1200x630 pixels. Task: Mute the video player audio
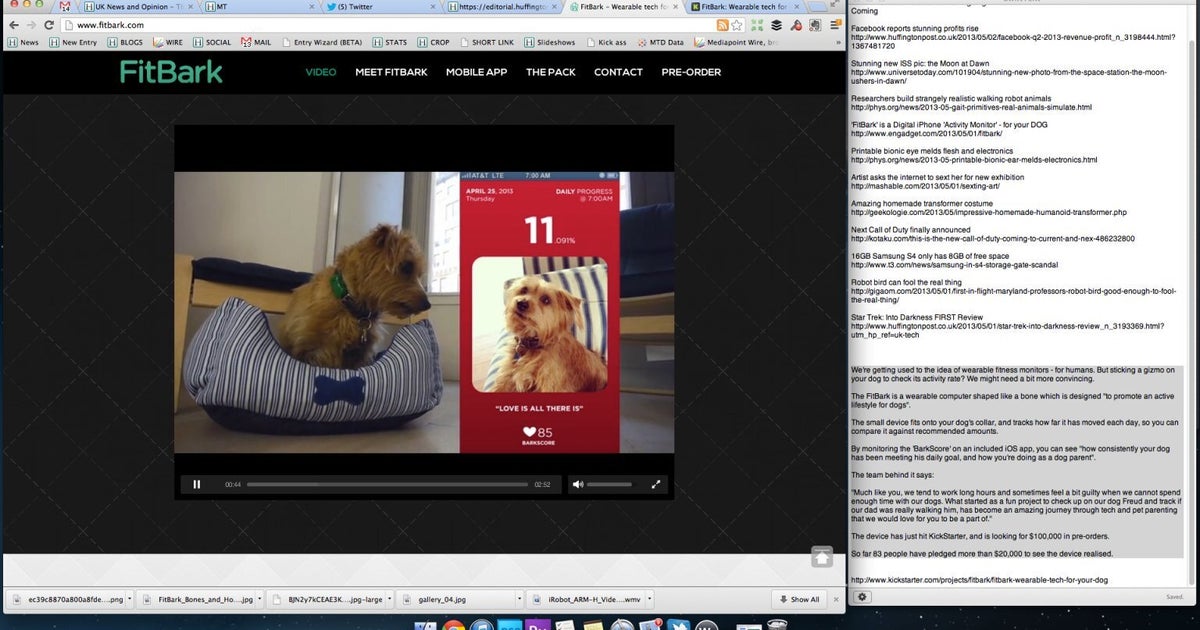tap(578, 485)
